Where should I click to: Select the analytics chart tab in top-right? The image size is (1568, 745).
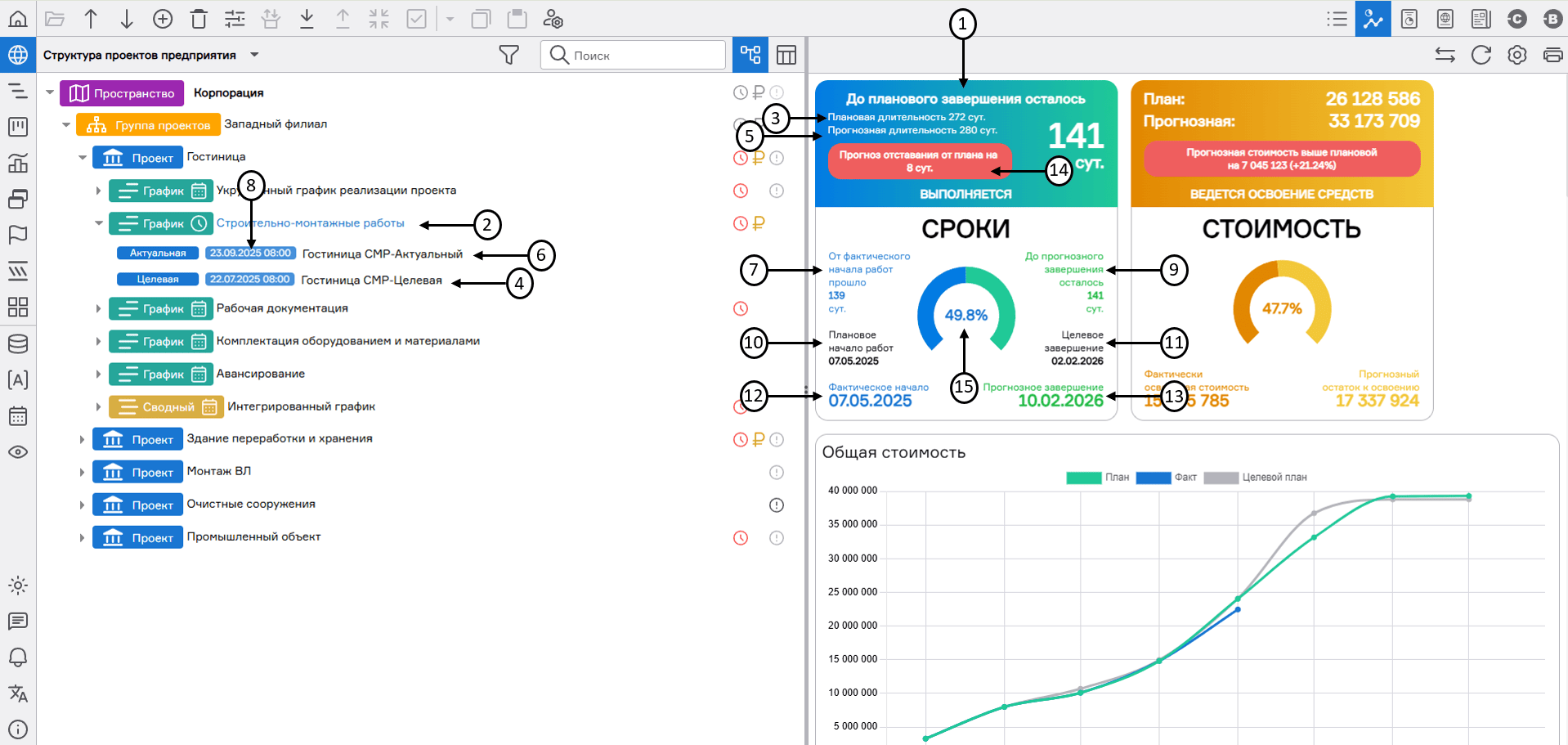pyautogui.click(x=1373, y=19)
